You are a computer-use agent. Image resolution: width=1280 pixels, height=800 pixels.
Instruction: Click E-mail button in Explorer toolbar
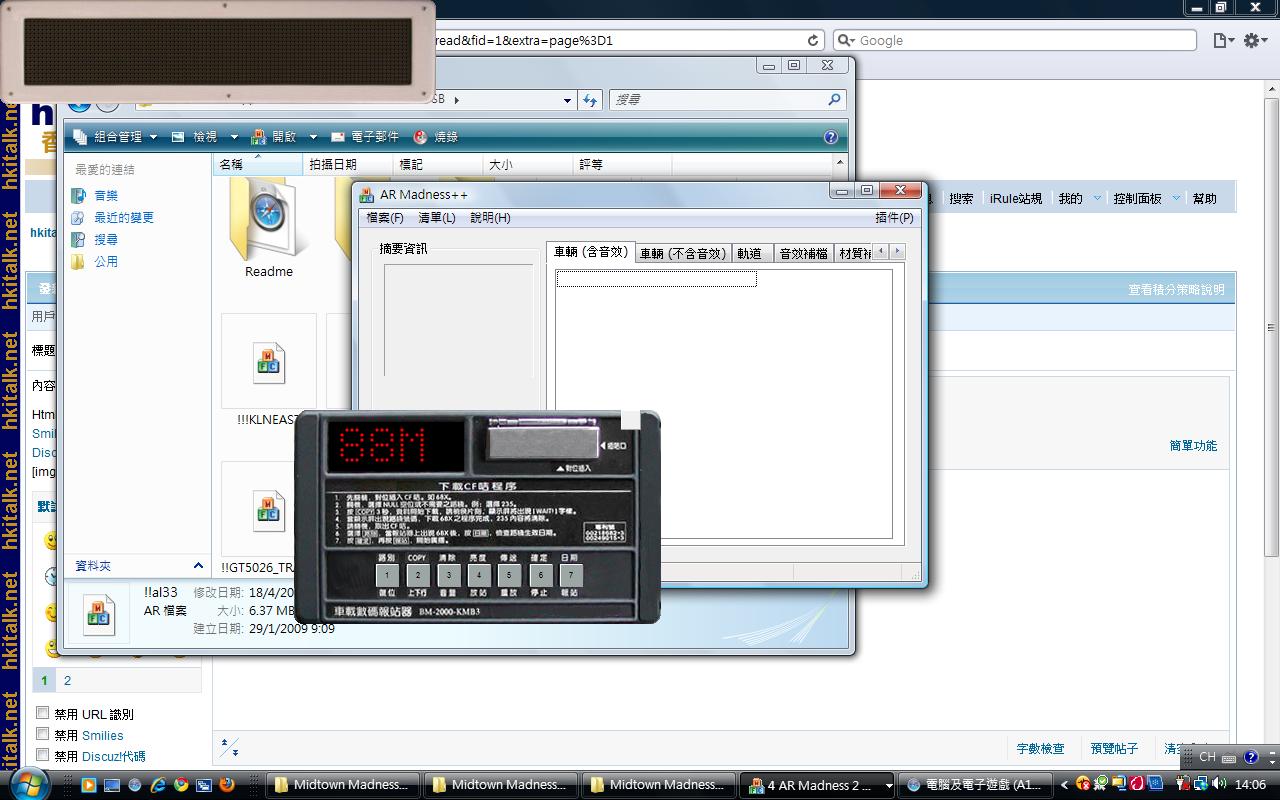(365, 137)
